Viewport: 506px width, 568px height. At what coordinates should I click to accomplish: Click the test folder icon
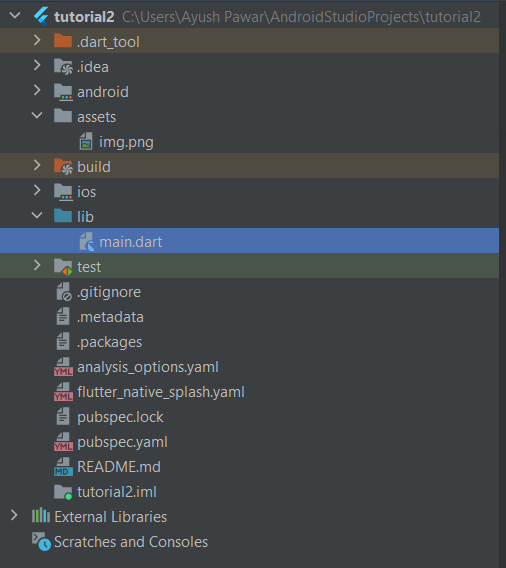(x=63, y=267)
